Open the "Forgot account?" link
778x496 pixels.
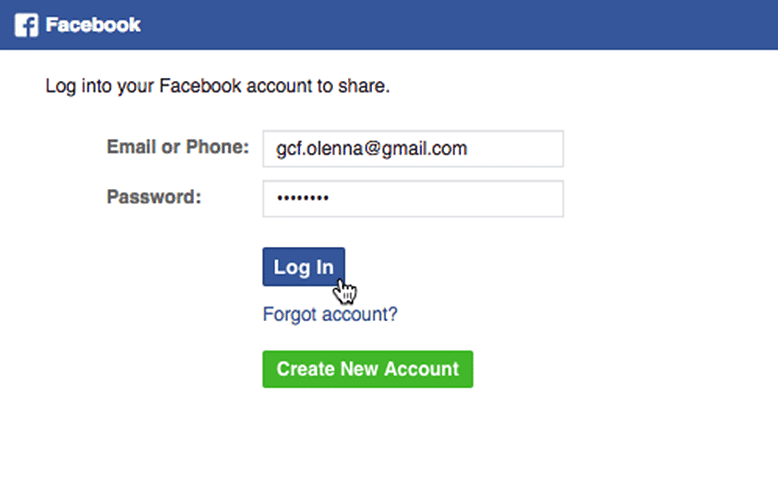click(x=330, y=314)
